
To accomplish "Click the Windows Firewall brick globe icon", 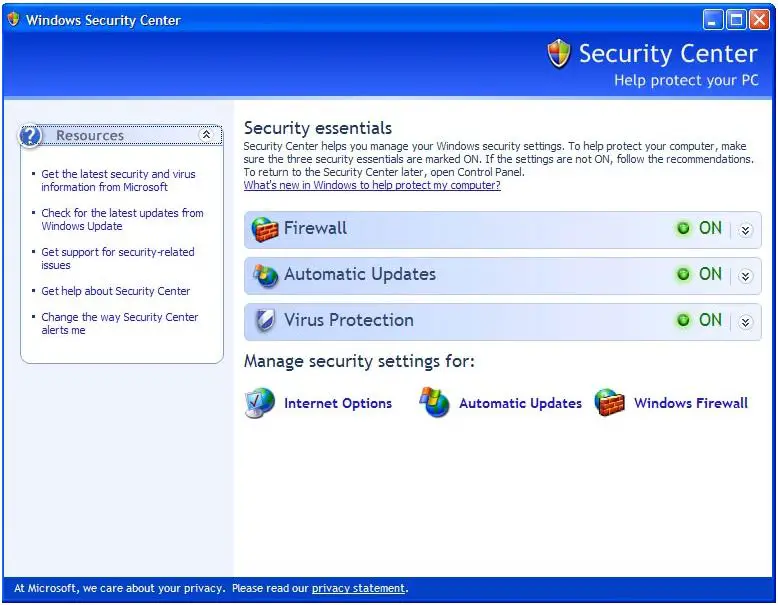I will click(609, 403).
